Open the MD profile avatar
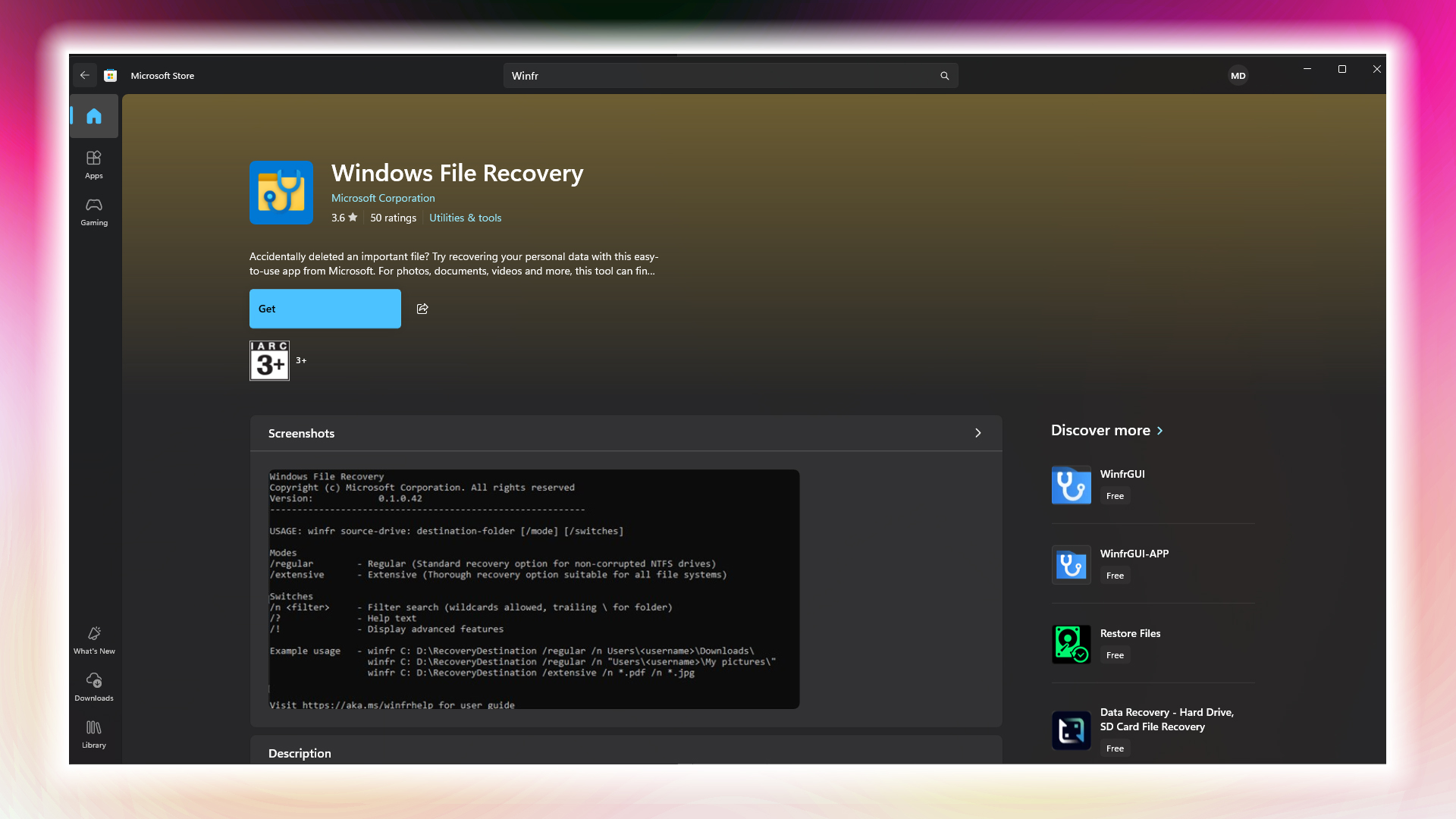The height and width of the screenshot is (819, 1456). point(1238,76)
